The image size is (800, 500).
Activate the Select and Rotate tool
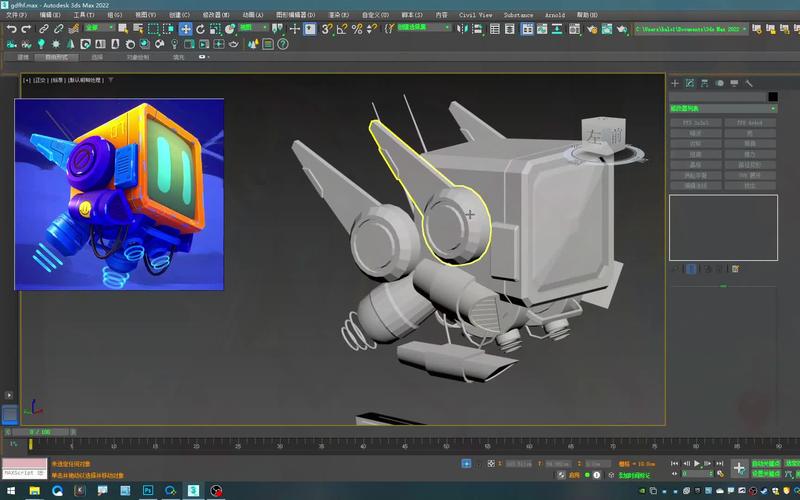(x=201, y=29)
